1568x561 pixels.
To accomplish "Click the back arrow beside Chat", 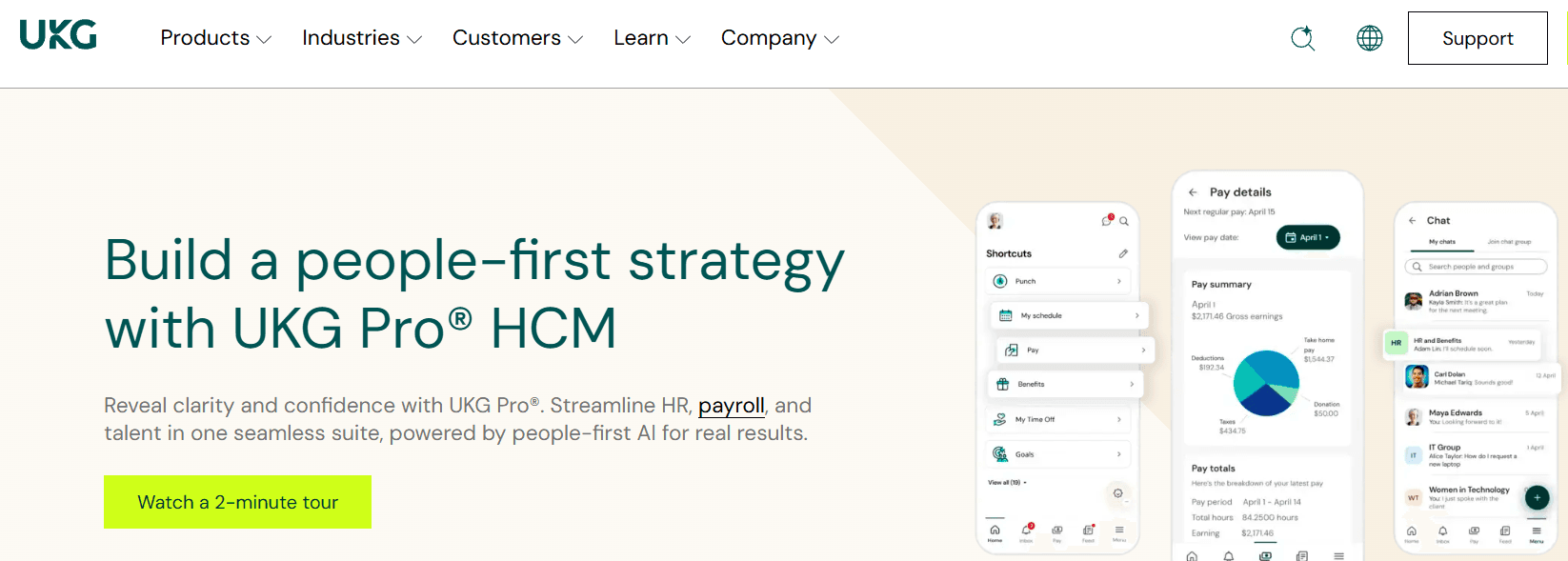I will [x=1412, y=220].
